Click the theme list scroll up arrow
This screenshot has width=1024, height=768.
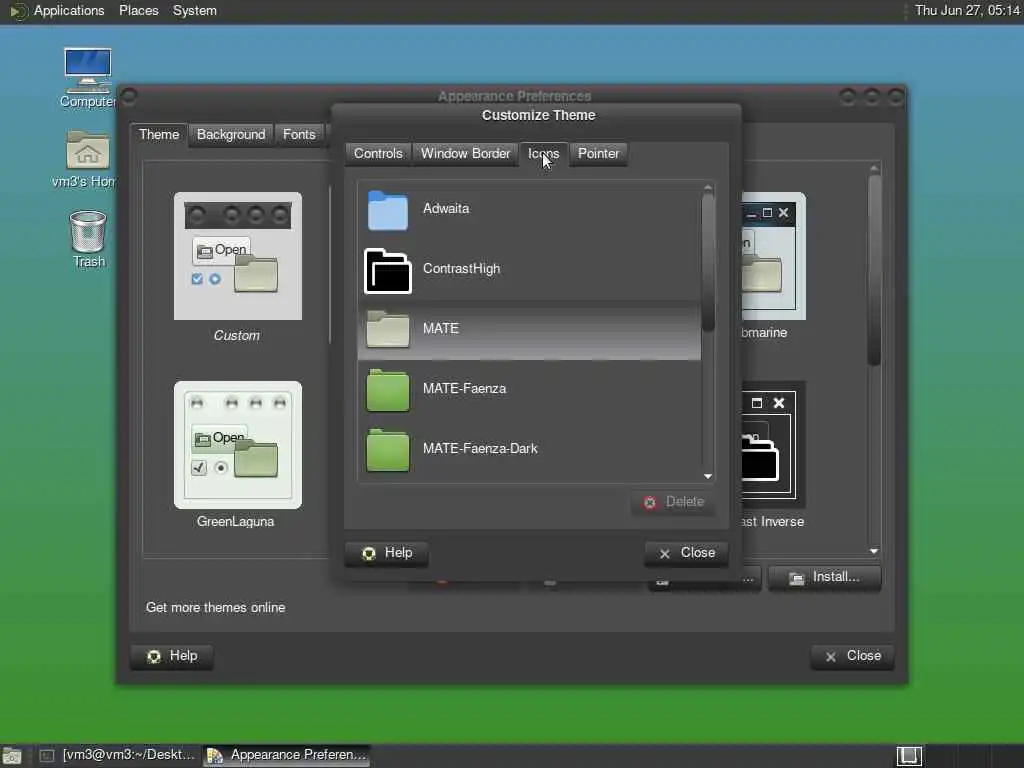click(x=874, y=168)
